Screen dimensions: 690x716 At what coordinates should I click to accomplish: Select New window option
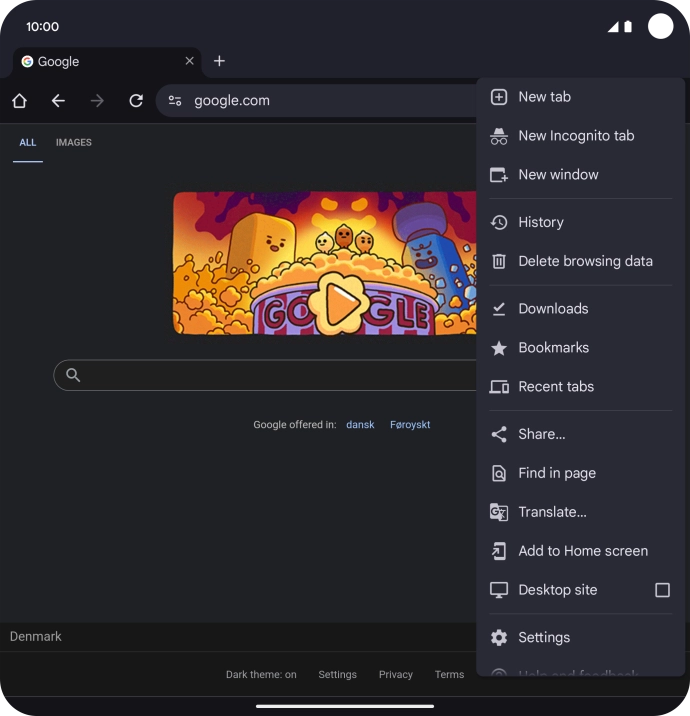click(x=580, y=175)
